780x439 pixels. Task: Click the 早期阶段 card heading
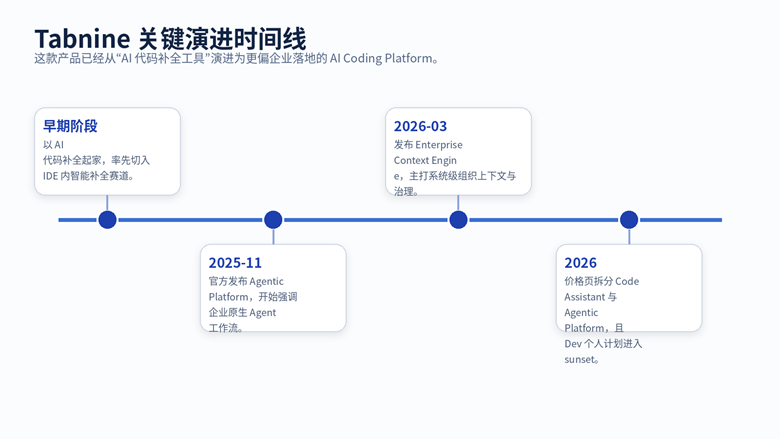[x=70, y=126]
